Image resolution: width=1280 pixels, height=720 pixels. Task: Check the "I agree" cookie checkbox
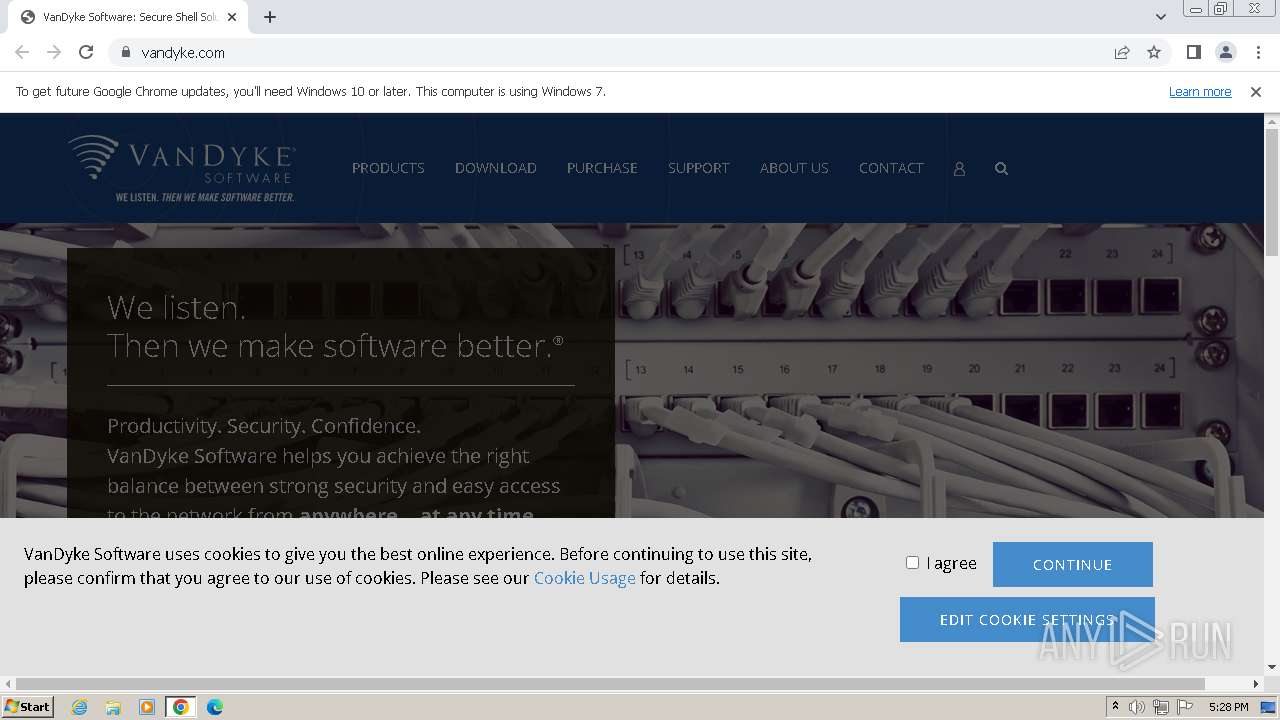point(912,563)
